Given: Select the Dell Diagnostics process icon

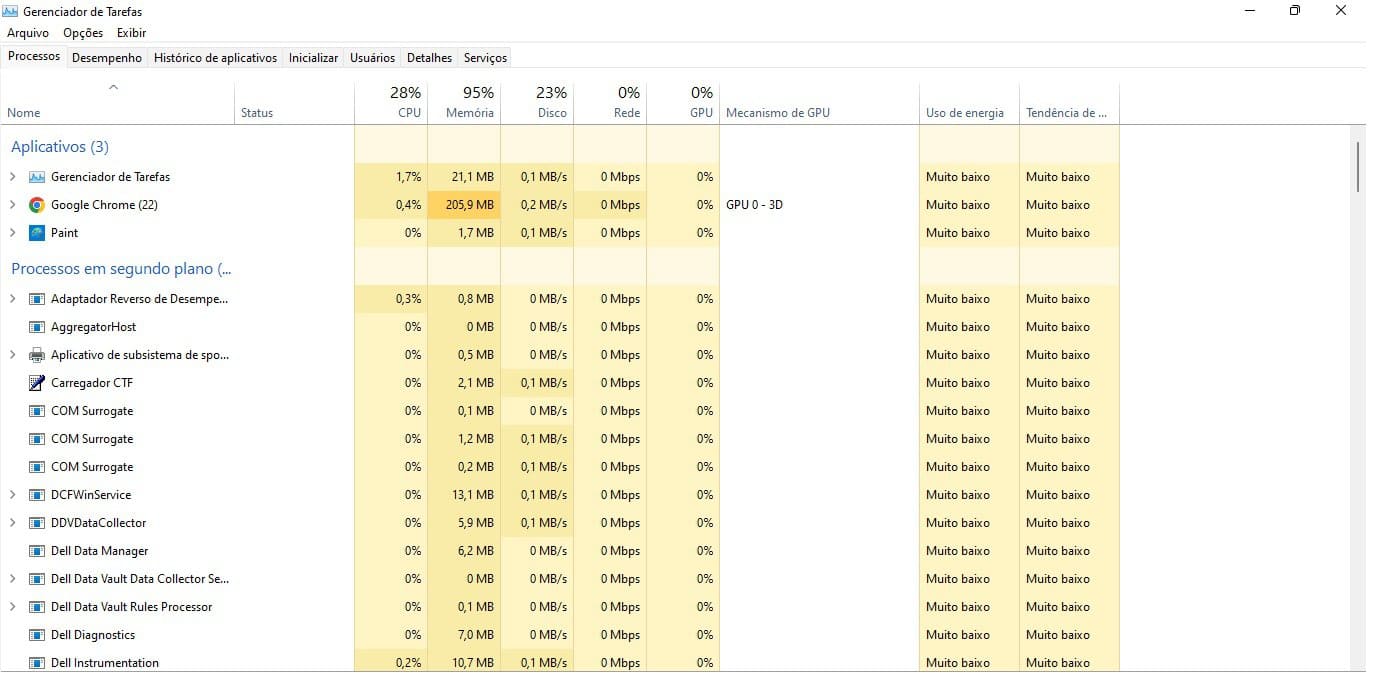Looking at the screenshot, I should click(x=37, y=635).
